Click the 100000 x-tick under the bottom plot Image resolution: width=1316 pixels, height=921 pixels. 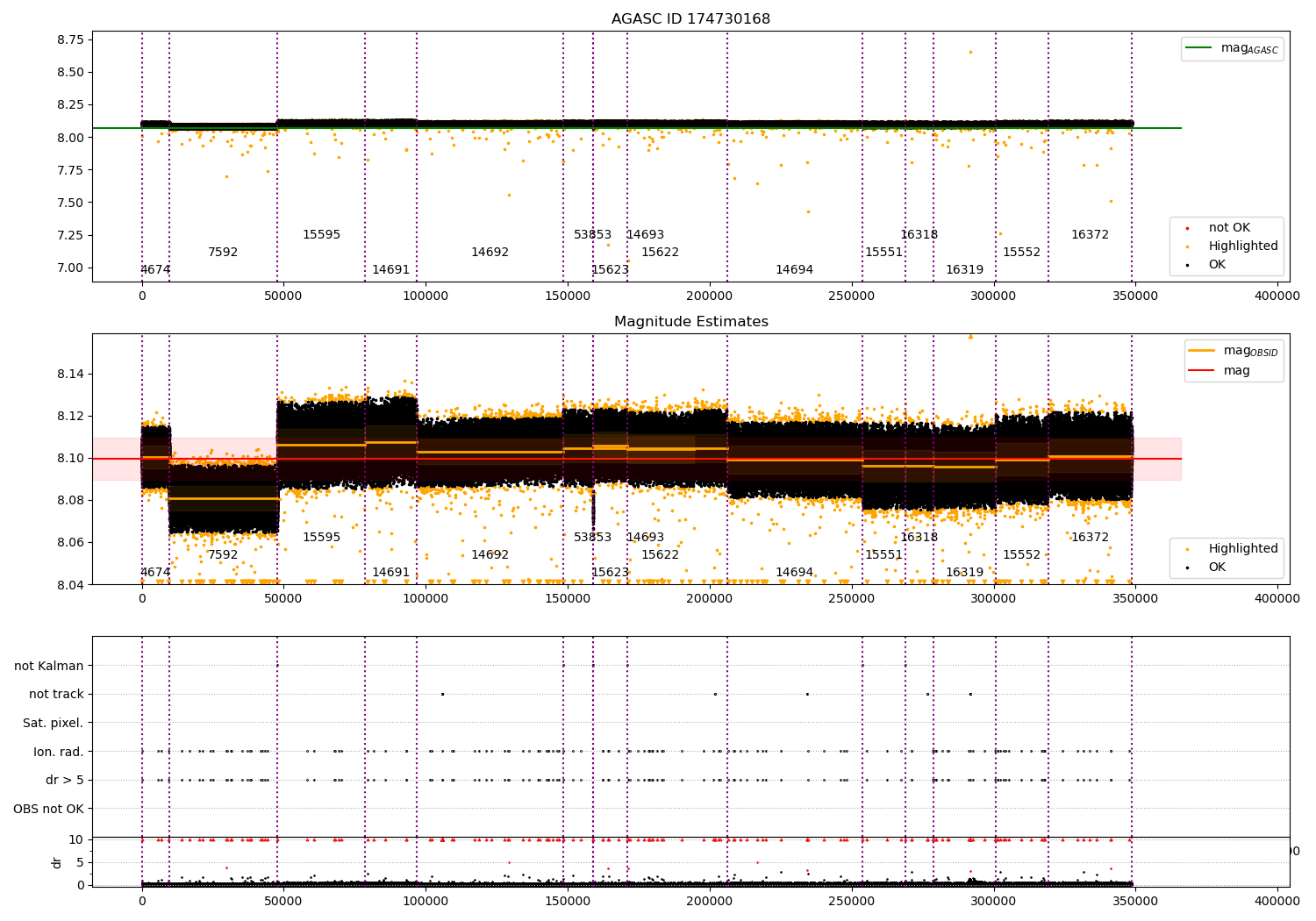point(426,902)
